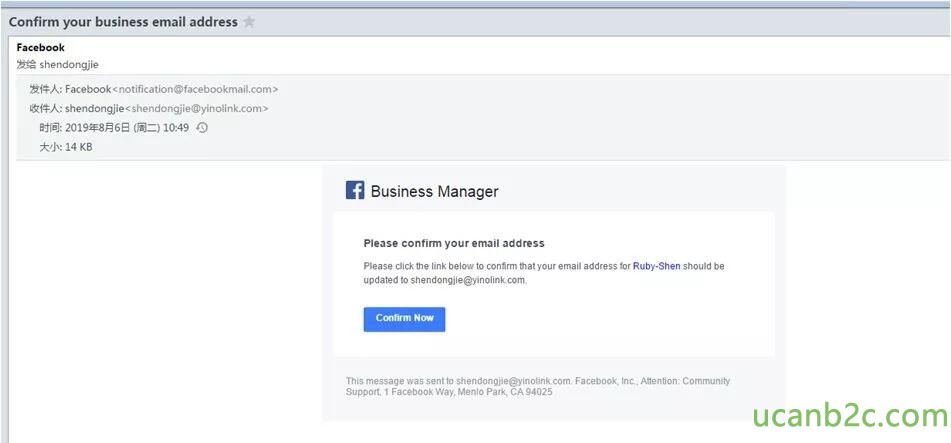Click the subject 'Confirm your business email address'
This screenshot has height=443, width=951.
point(123,22)
